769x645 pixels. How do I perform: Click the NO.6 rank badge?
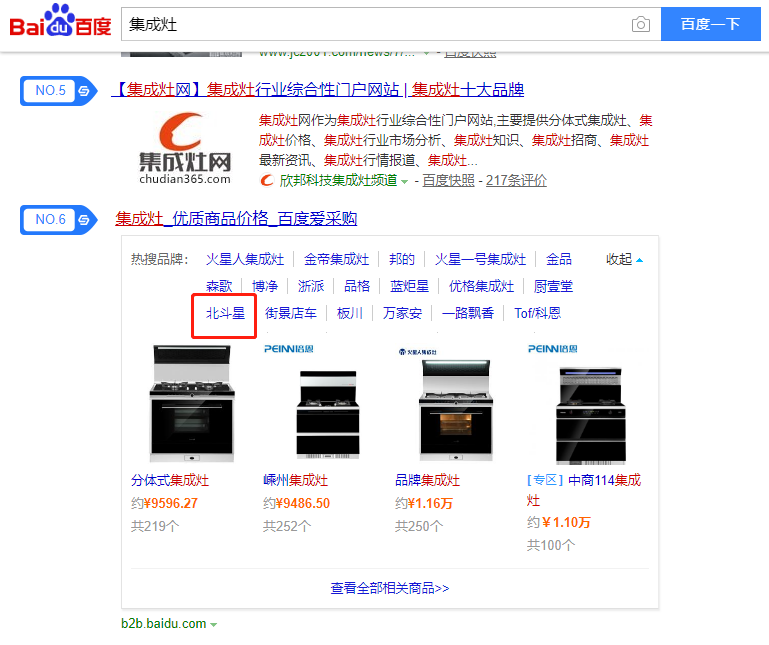[x=59, y=220]
